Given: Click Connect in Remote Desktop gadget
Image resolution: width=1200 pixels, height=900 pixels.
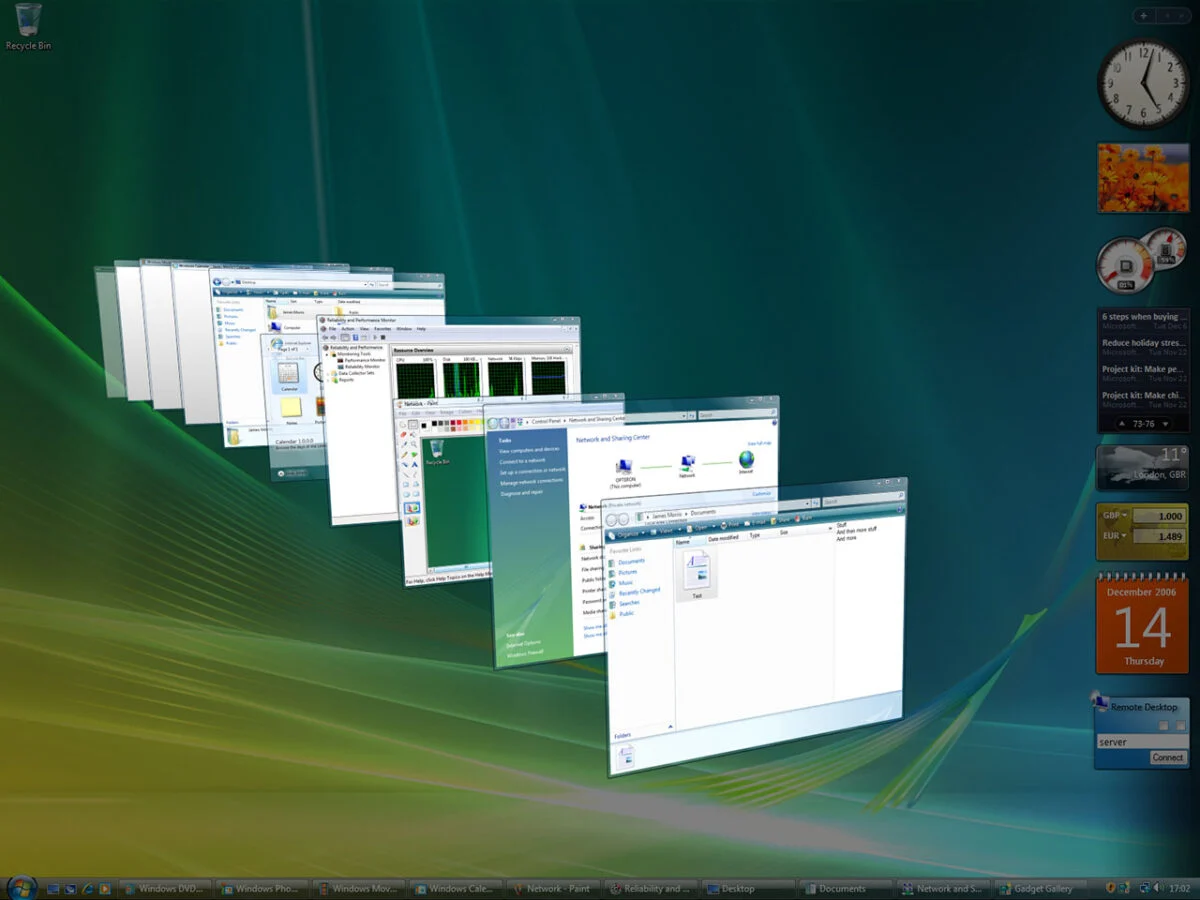Looking at the screenshot, I should click(x=1167, y=758).
